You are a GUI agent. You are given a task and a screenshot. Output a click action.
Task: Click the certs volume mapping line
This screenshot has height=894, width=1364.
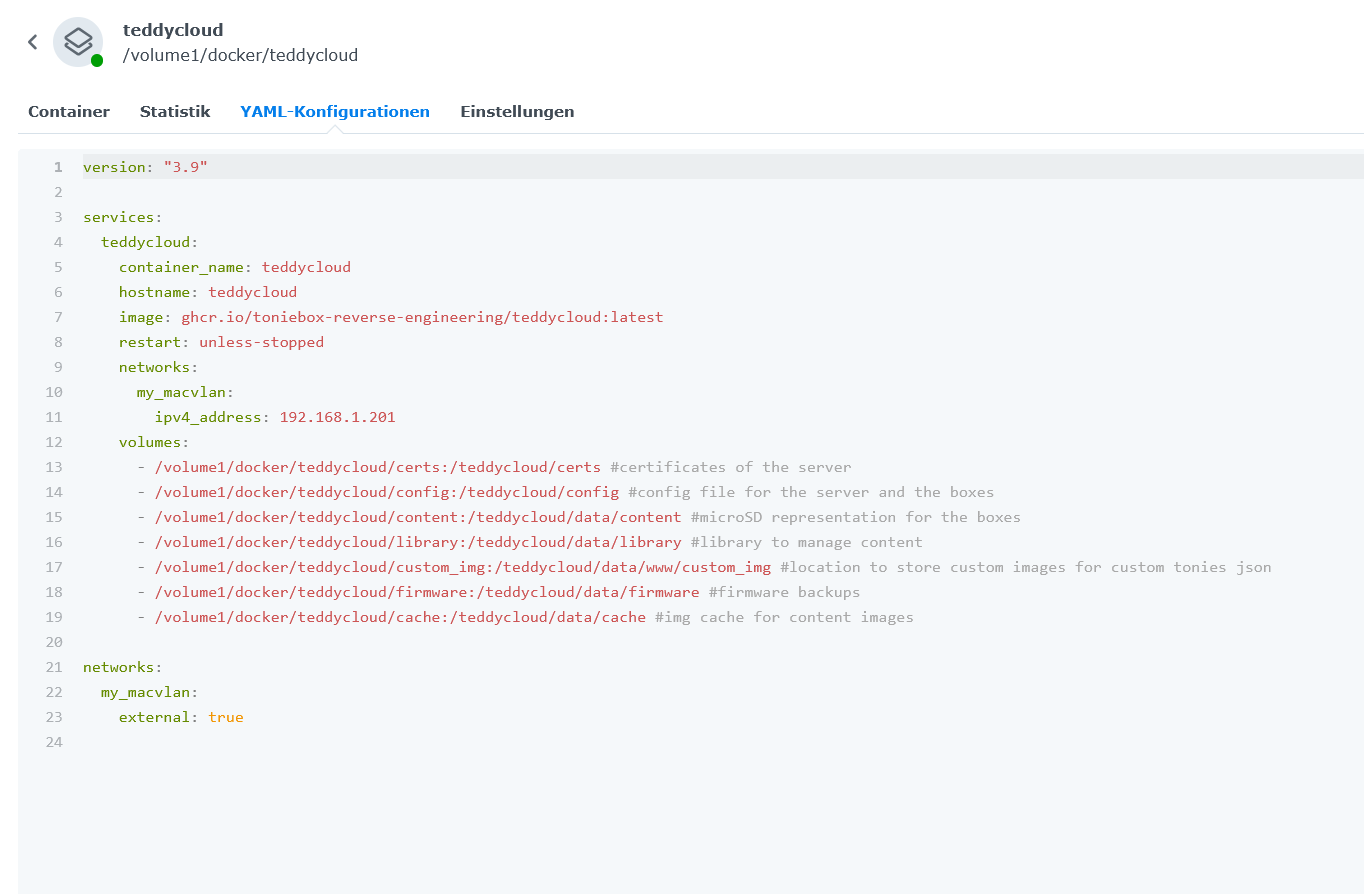point(377,467)
